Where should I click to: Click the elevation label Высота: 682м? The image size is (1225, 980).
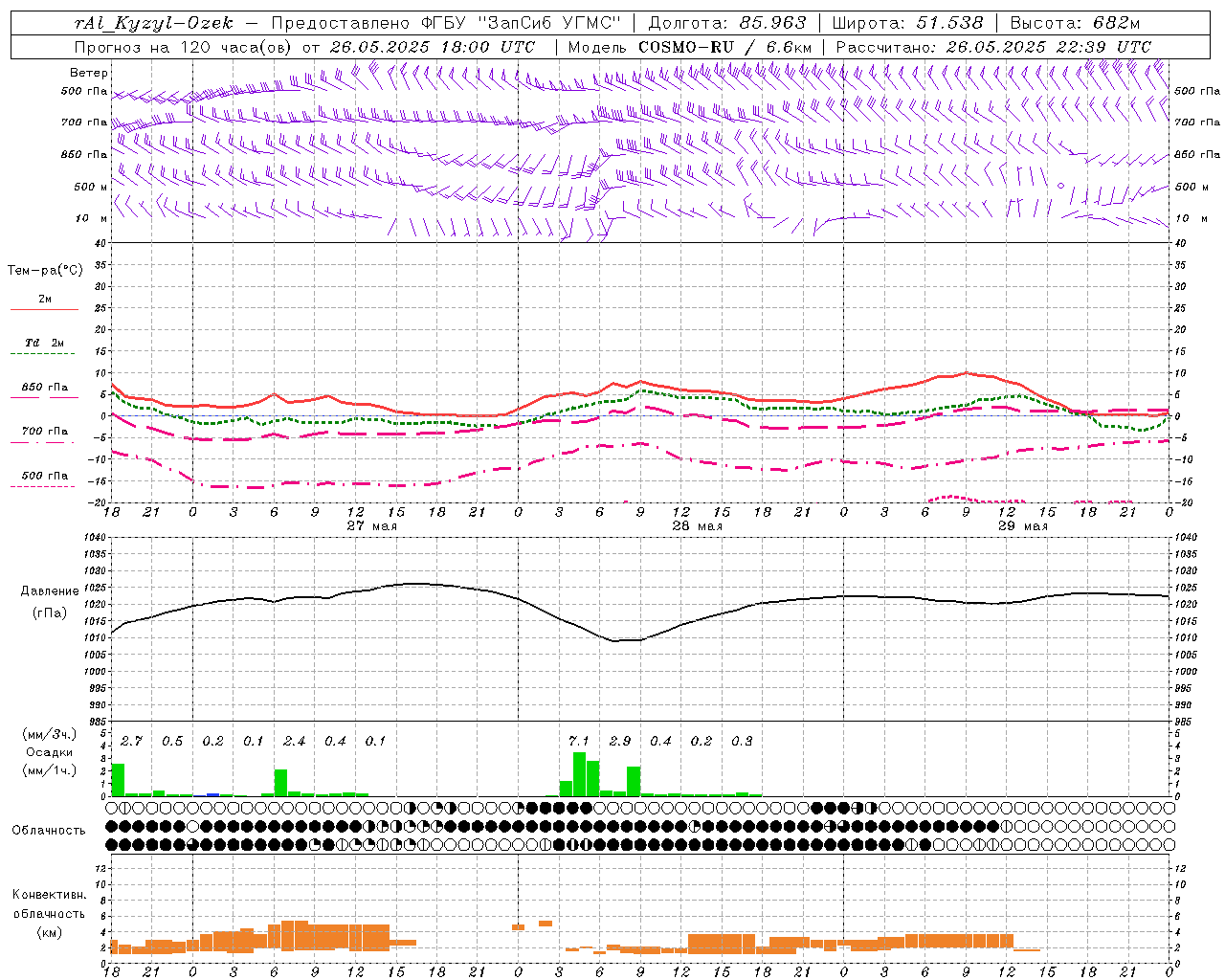(1075, 23)
